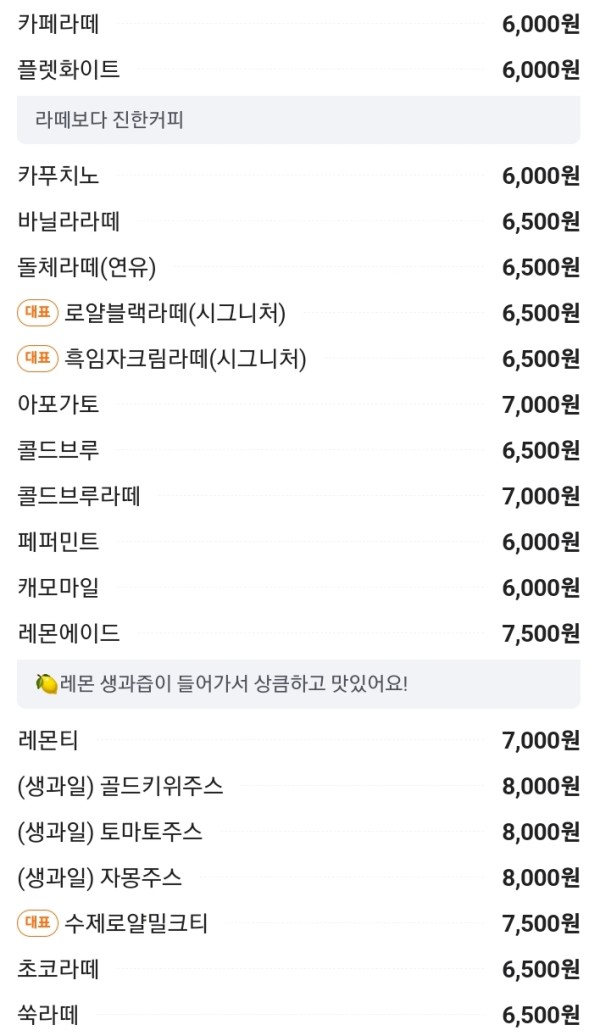Select the 레몬티 menu row
The height and width of the screenshot is (1036, 600).
pyautogui.click(x=299, y=740)
